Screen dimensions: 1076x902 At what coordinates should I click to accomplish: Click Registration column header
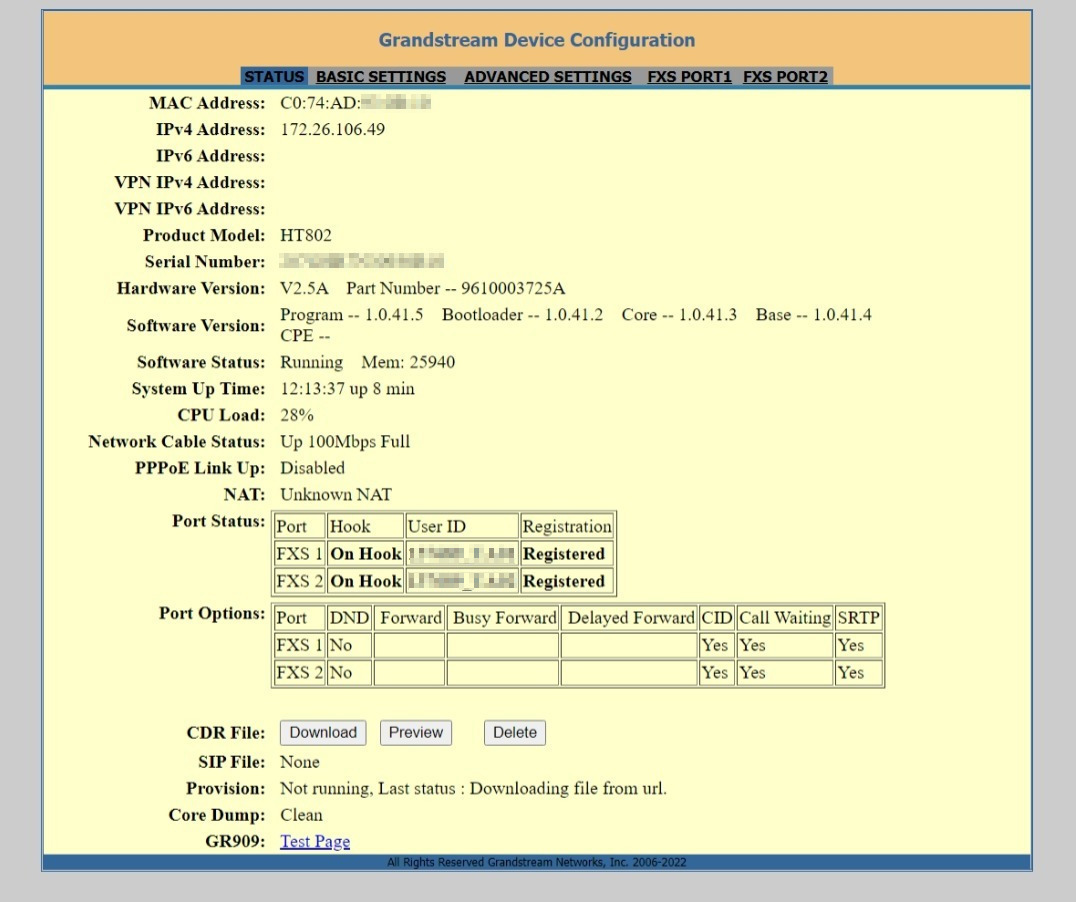[567, 527]
